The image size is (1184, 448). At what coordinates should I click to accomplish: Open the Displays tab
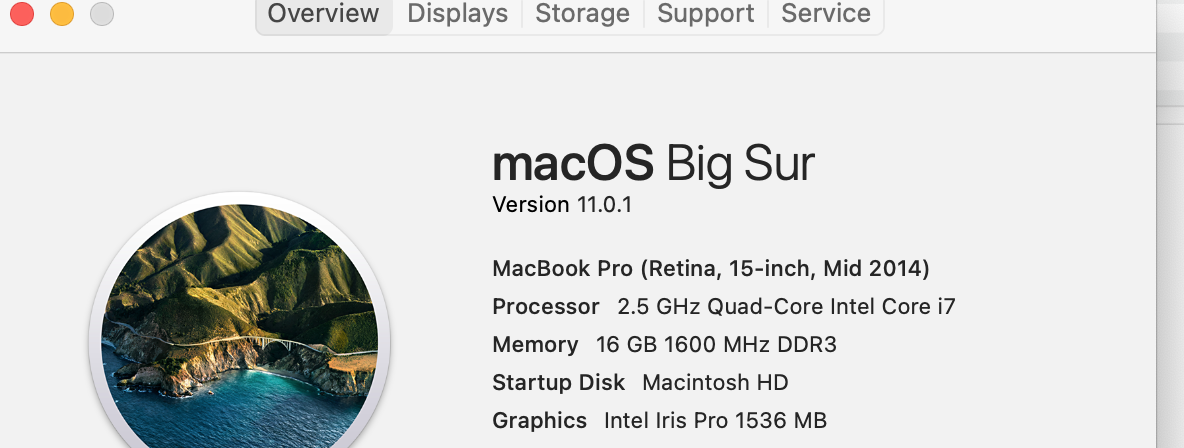point(457,14)
